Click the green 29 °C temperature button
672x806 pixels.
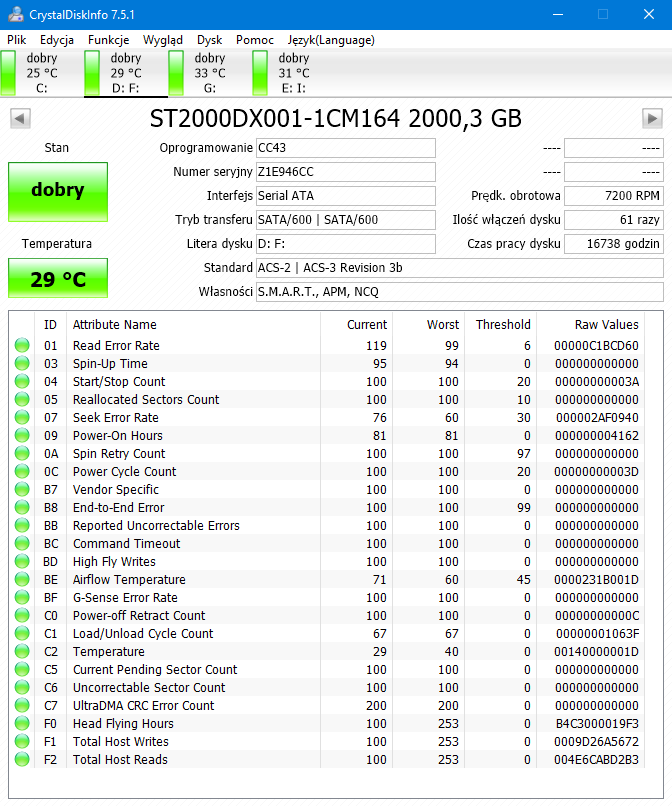(x=58, y=278)
